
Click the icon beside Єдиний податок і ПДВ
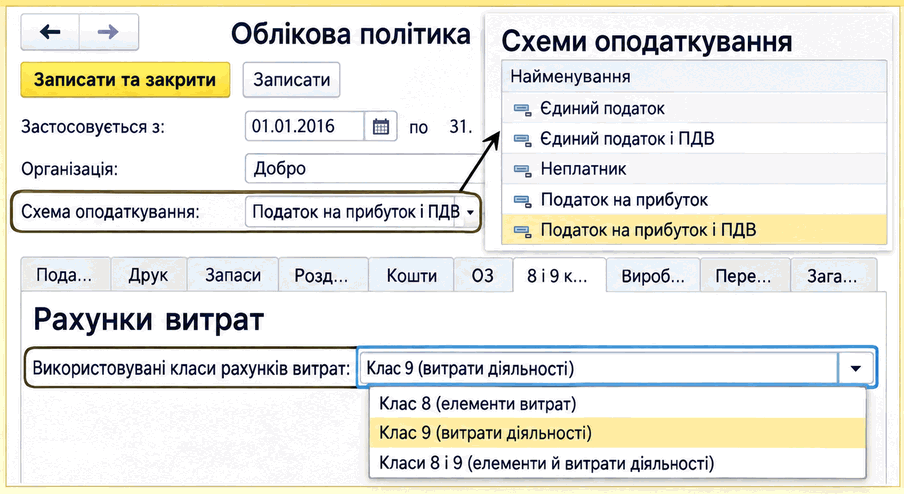522,139
